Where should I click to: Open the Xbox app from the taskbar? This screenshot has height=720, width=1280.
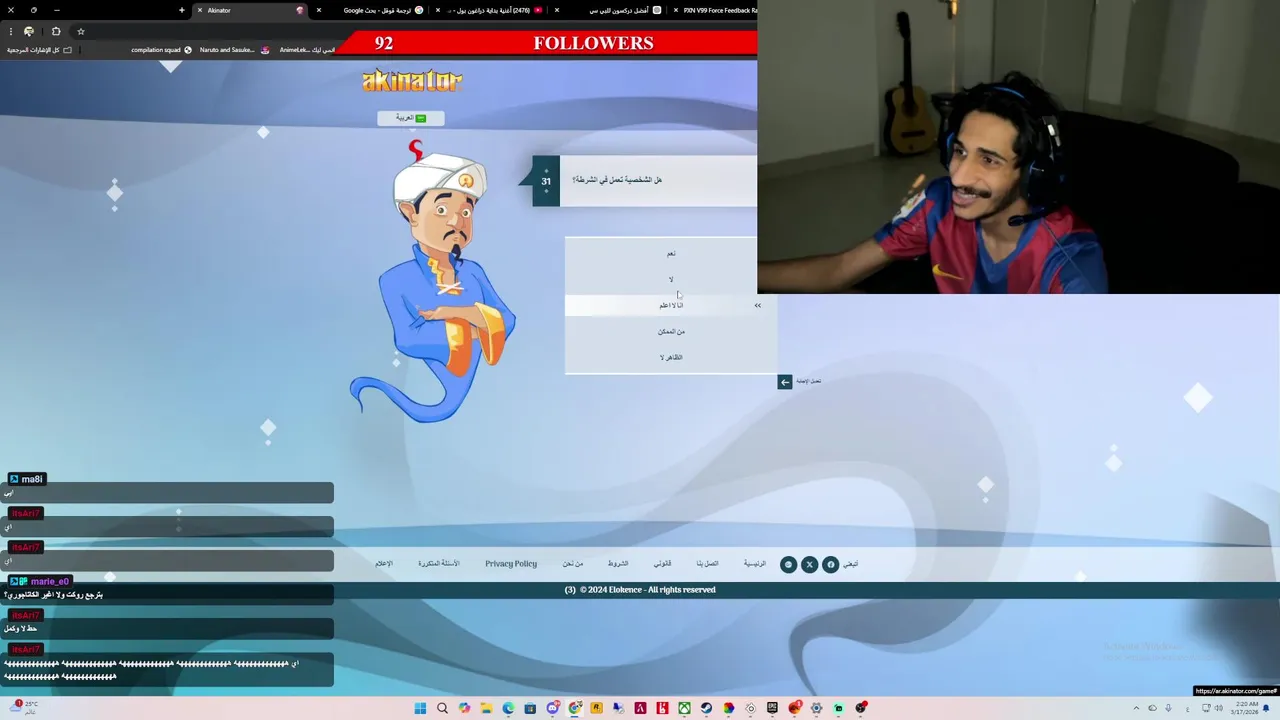click(x=684, y=708)
